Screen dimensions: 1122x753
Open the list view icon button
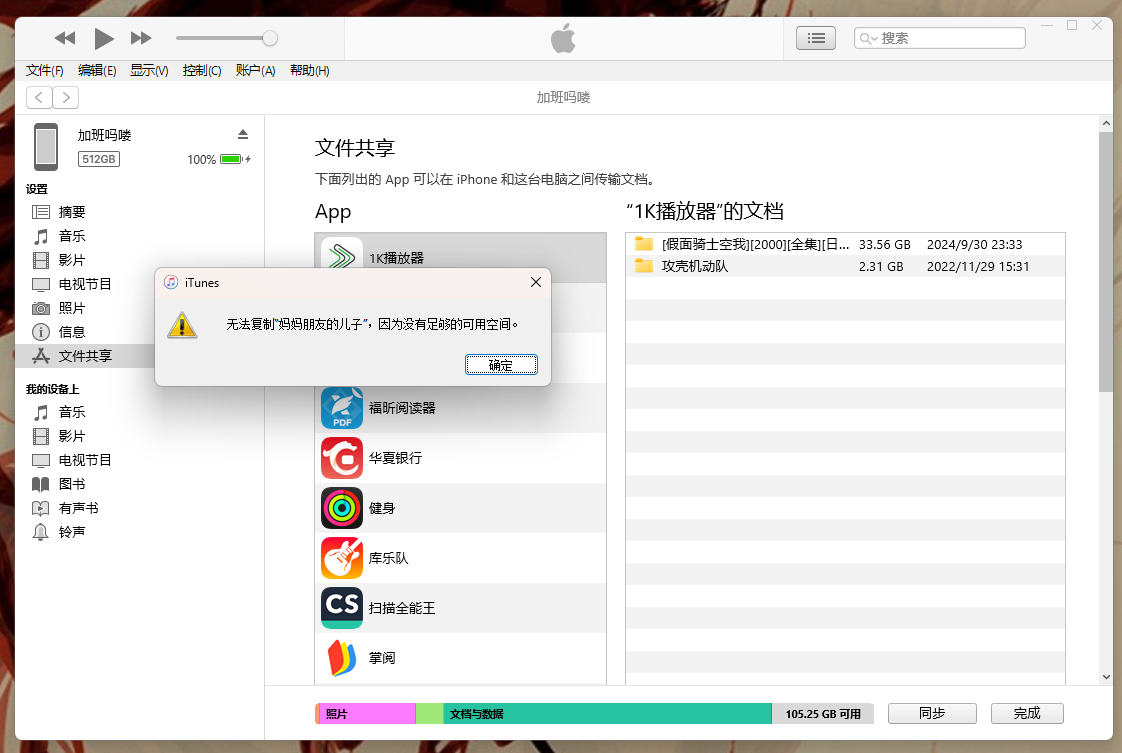[x=816, y=38]
